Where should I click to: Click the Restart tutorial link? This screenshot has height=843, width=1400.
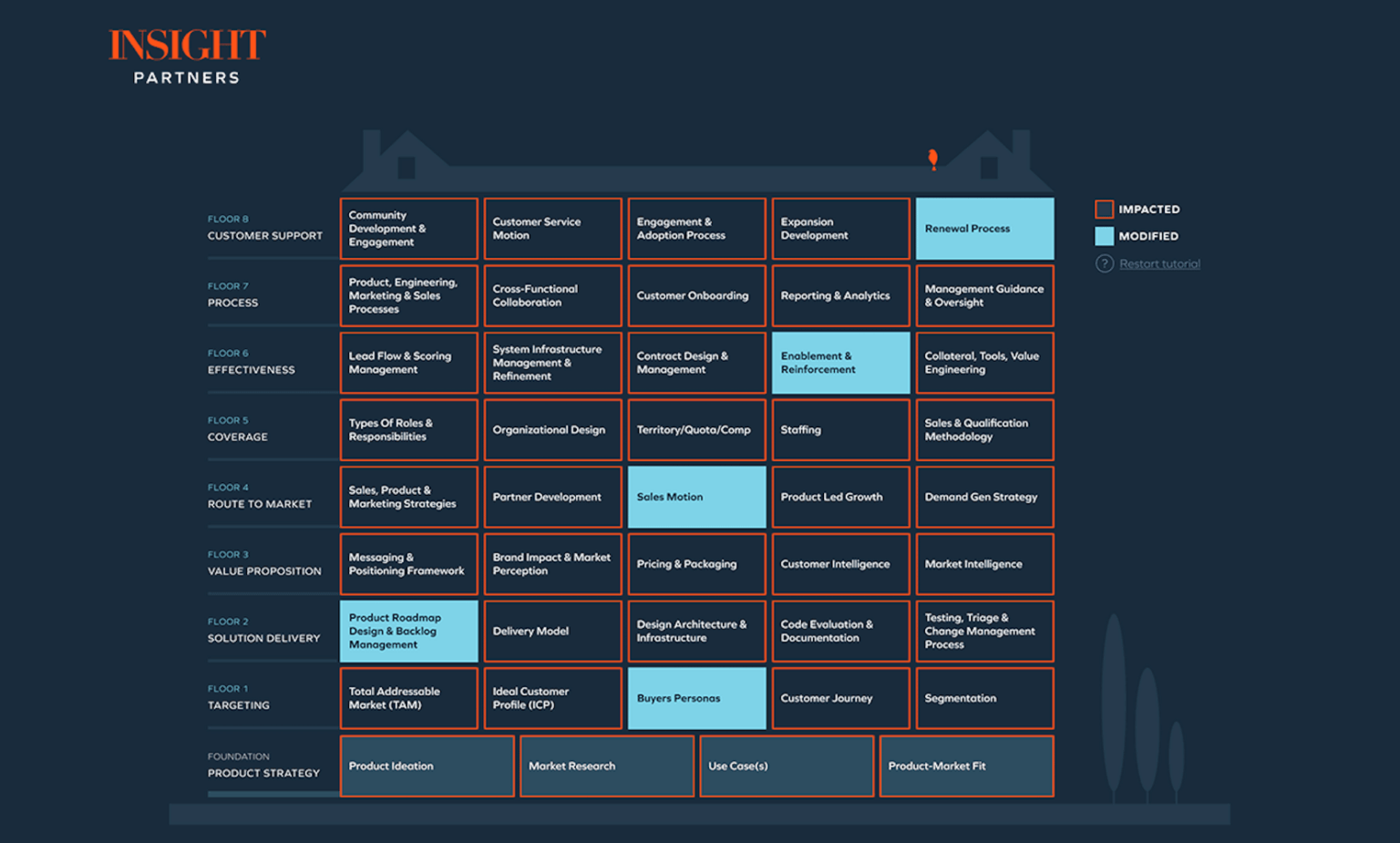(1160, 263)
